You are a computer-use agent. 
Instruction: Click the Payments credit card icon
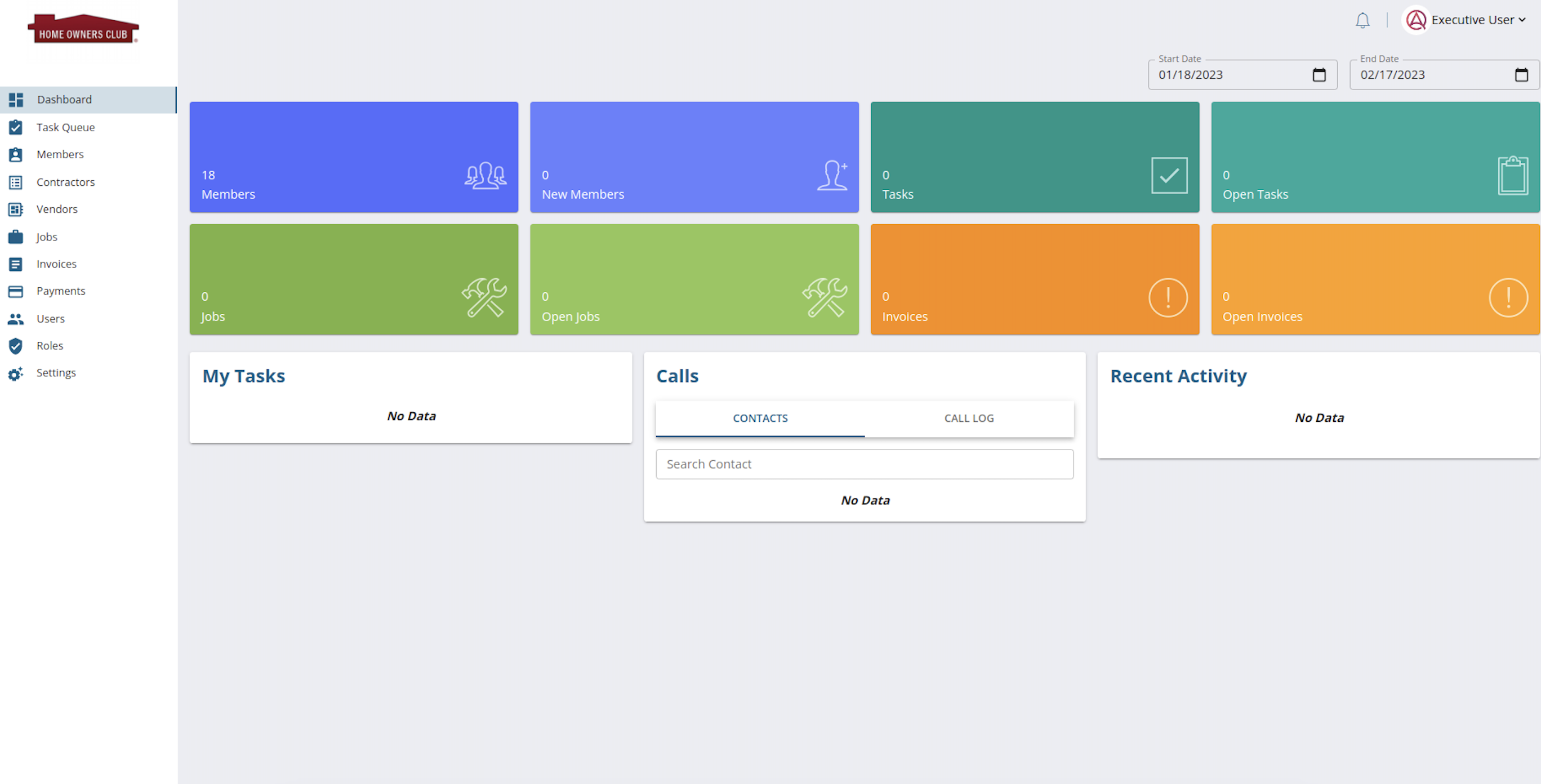pos(16,291)
